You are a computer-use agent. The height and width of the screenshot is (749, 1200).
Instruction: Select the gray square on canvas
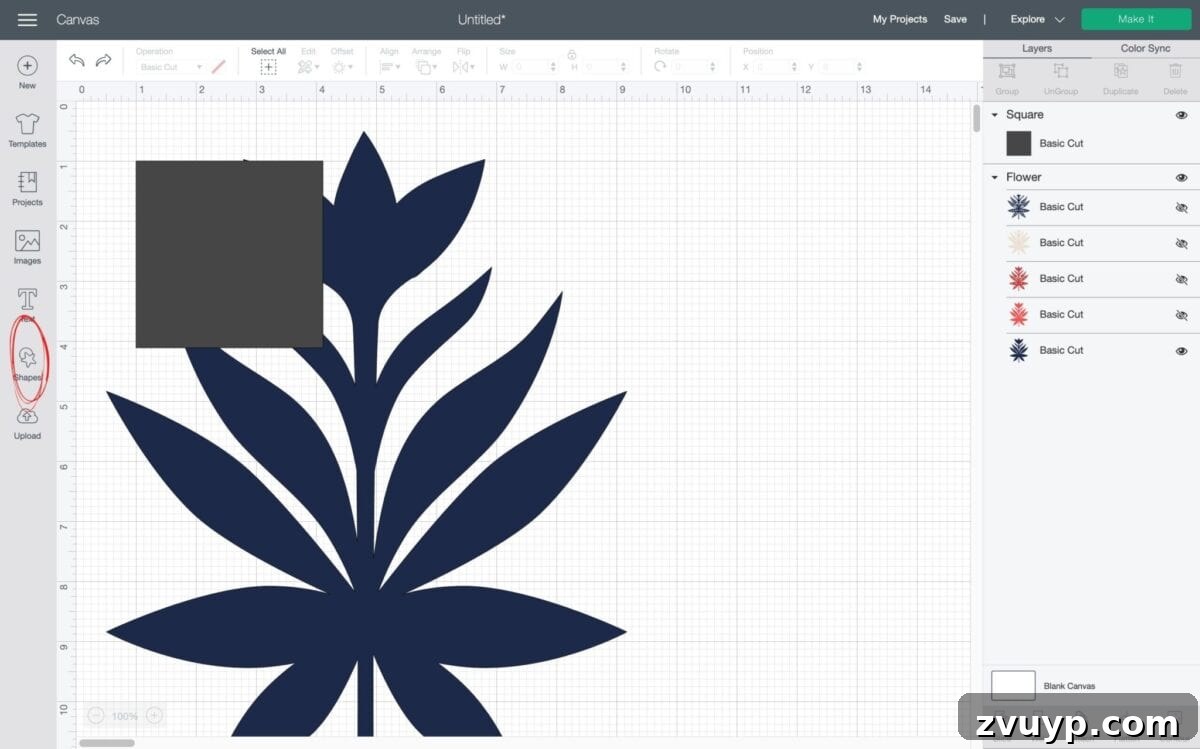pos(229,254)
